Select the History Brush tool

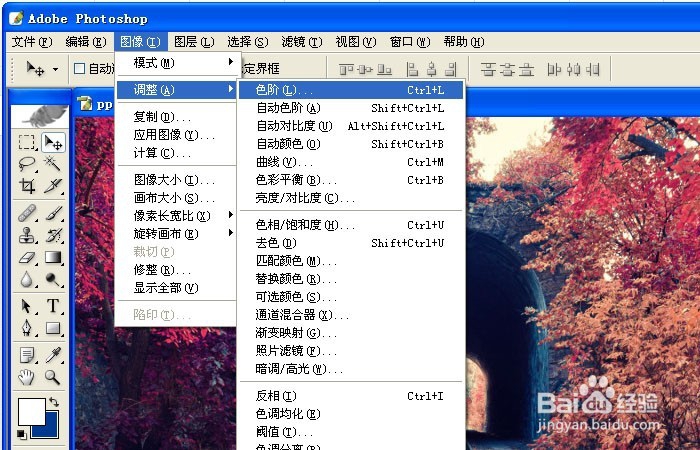click(53, 235)
